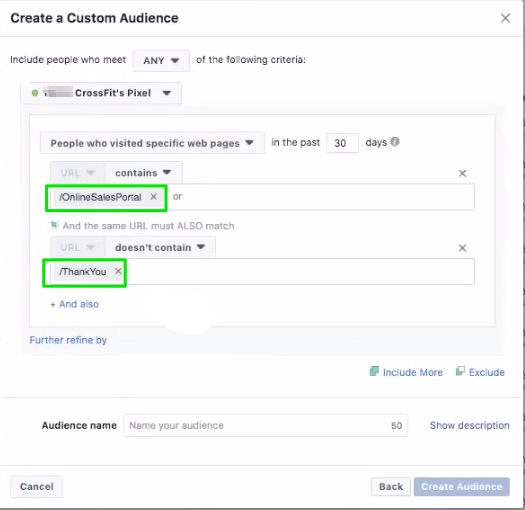The width and height of the screenshot is (525, 510).
Task: Open the contains condition dropdown
Action: [144, 173]
